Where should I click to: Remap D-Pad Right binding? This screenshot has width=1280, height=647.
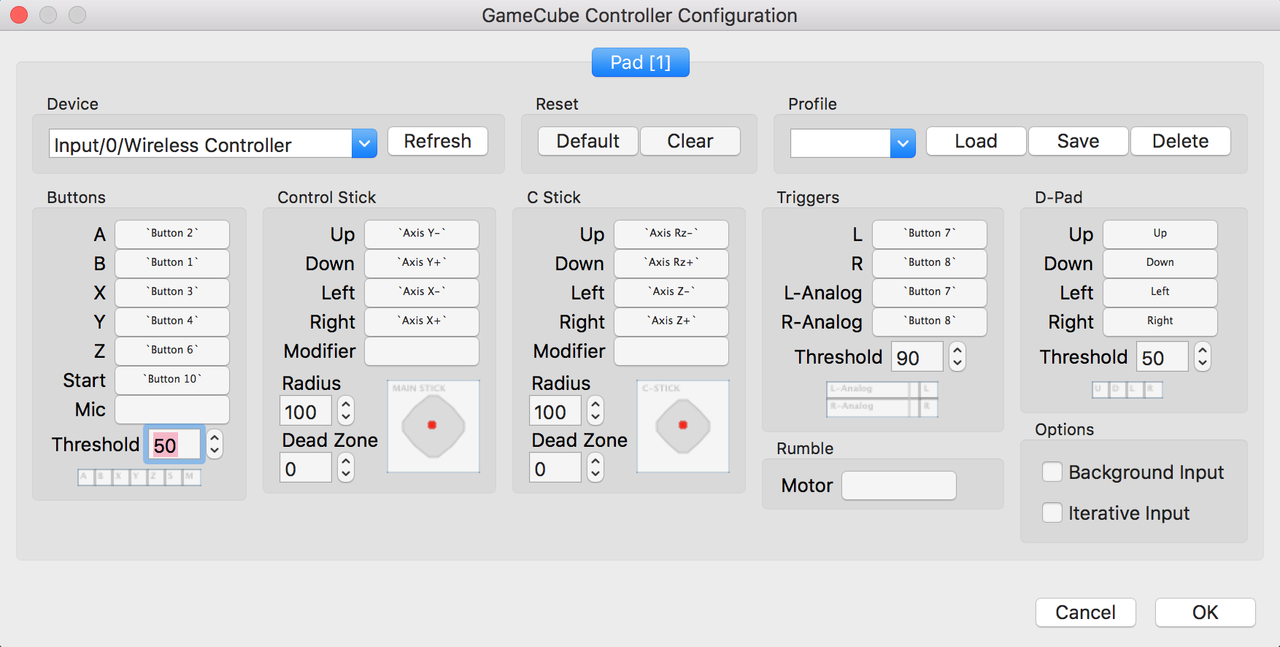point(1160,322)
